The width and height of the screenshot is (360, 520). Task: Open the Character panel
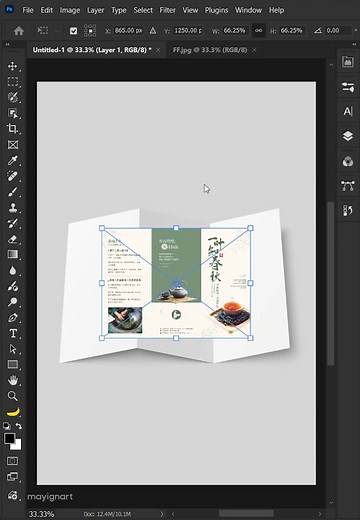click(348, 111)
